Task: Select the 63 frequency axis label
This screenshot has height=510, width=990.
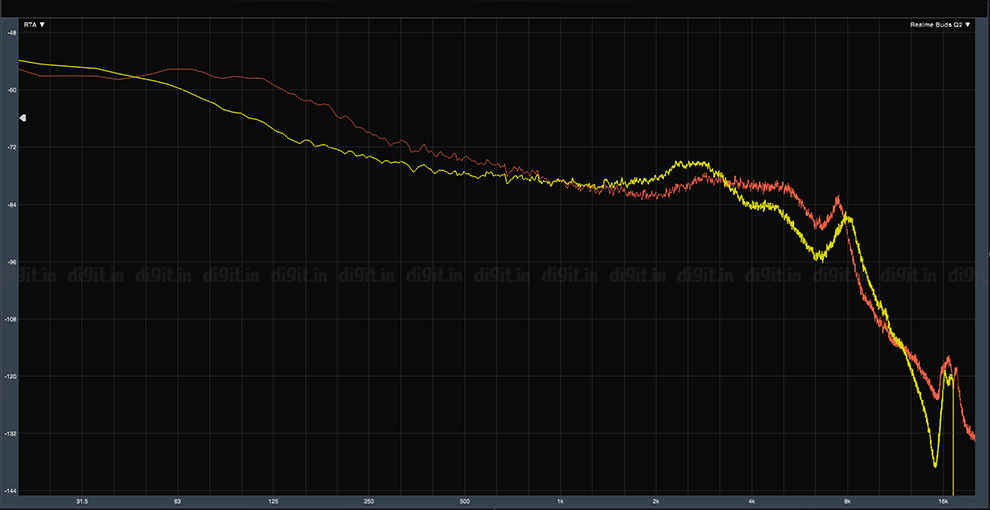Action: click(177, 502)
